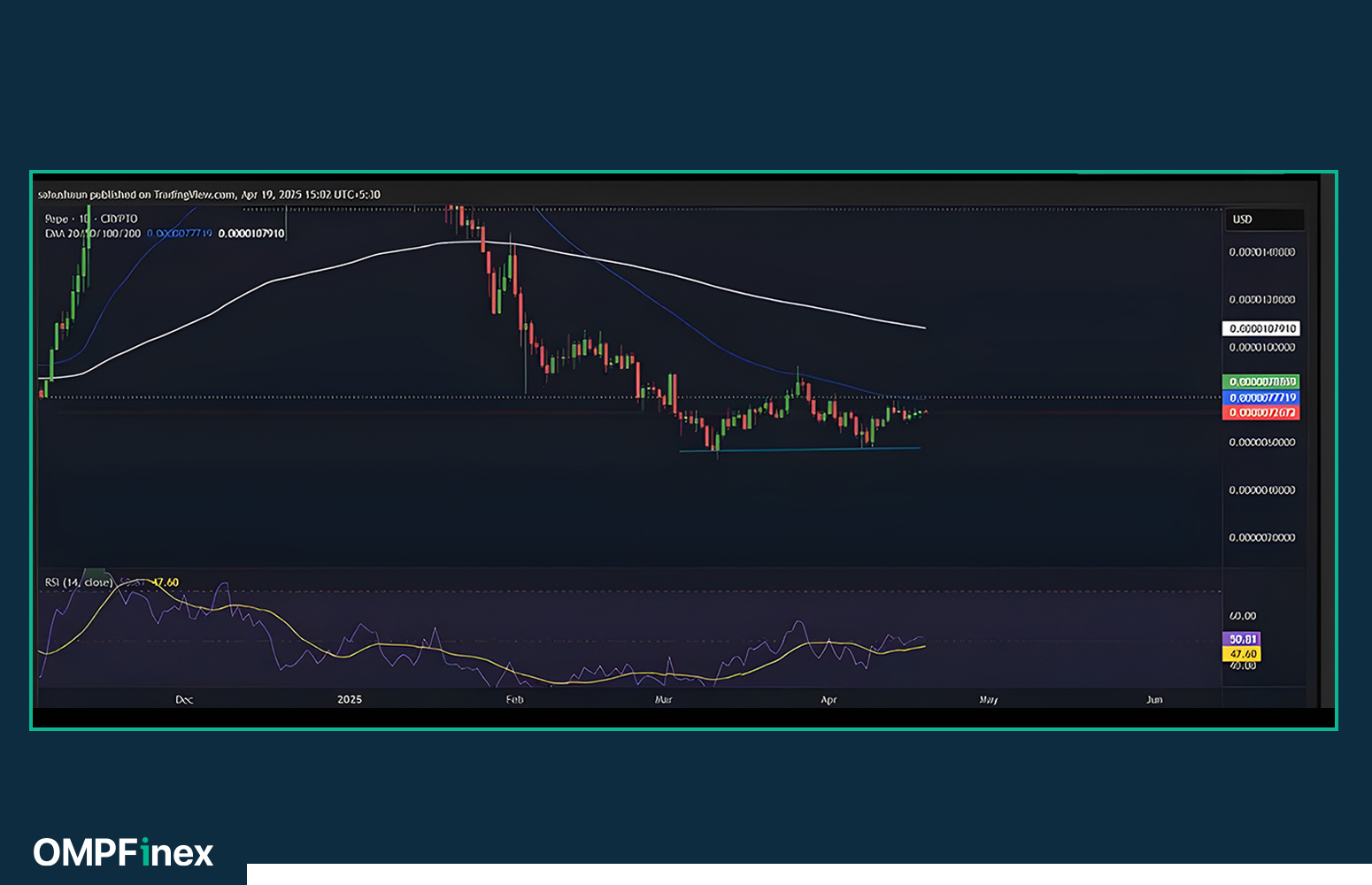Click the green price tag on axis
Image resolution: width=1372 pixels, height=885 pixels.
[1262, 381]
